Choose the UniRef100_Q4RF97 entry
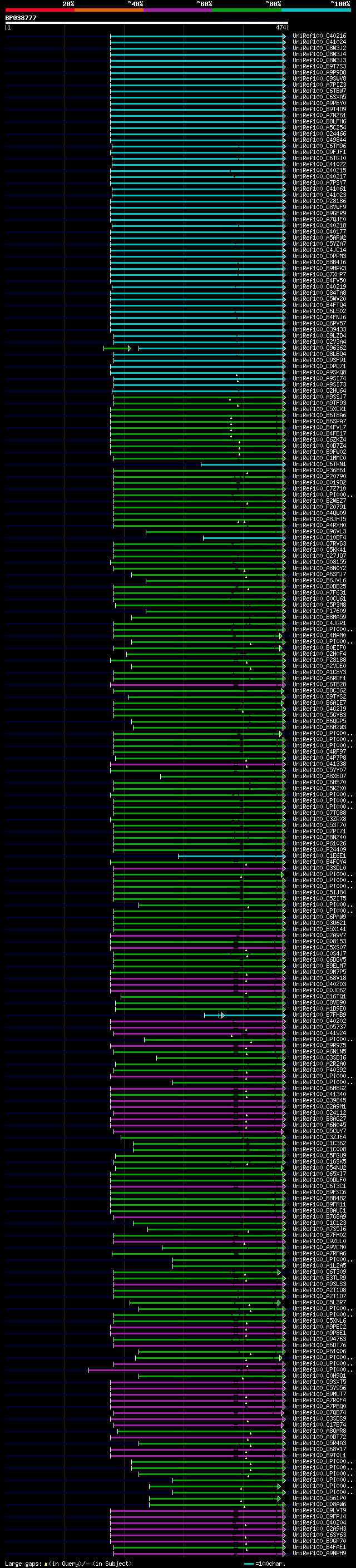The image size is (356, 1568). click(x=319, y=753)
